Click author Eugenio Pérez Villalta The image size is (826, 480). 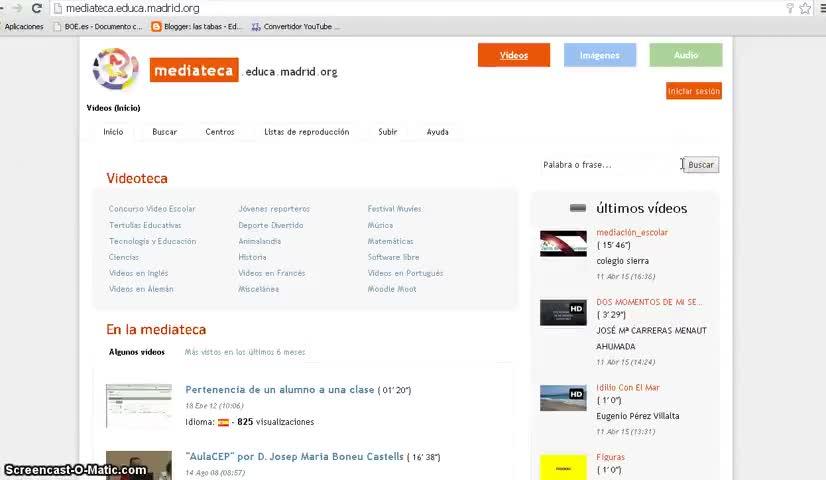pos(637,416)
